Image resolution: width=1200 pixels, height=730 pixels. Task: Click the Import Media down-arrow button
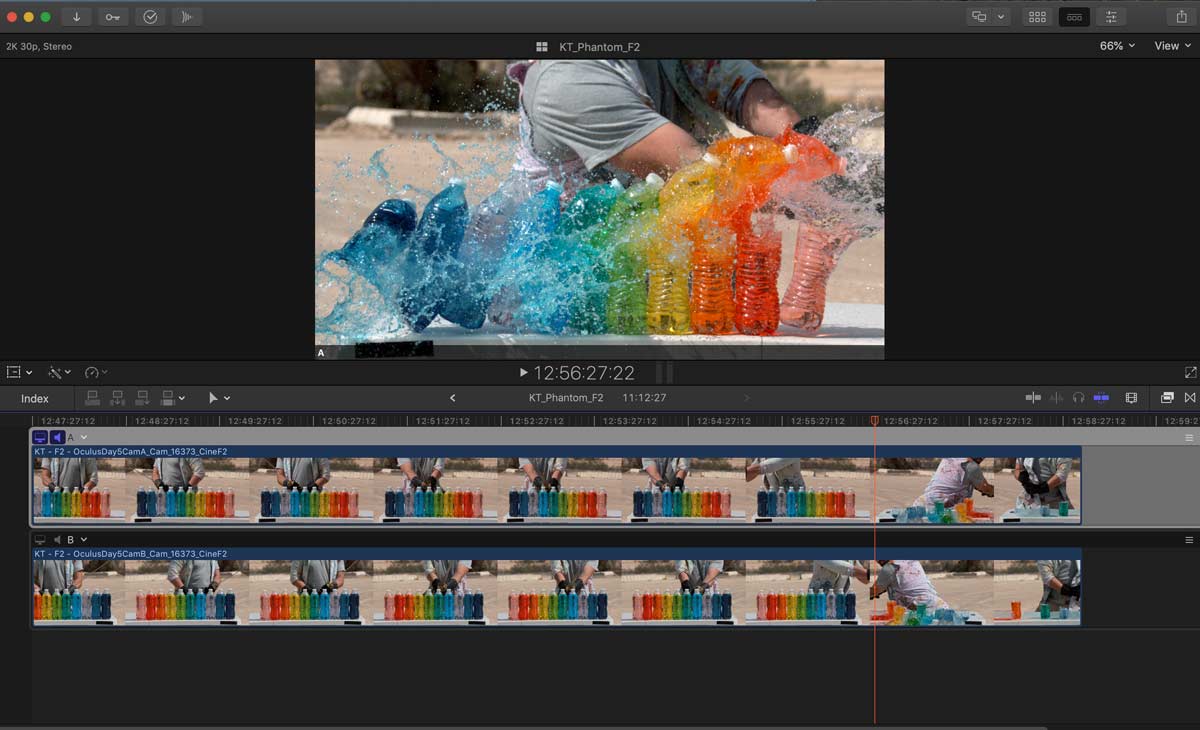pyautogui.click(x=76, y=17)
